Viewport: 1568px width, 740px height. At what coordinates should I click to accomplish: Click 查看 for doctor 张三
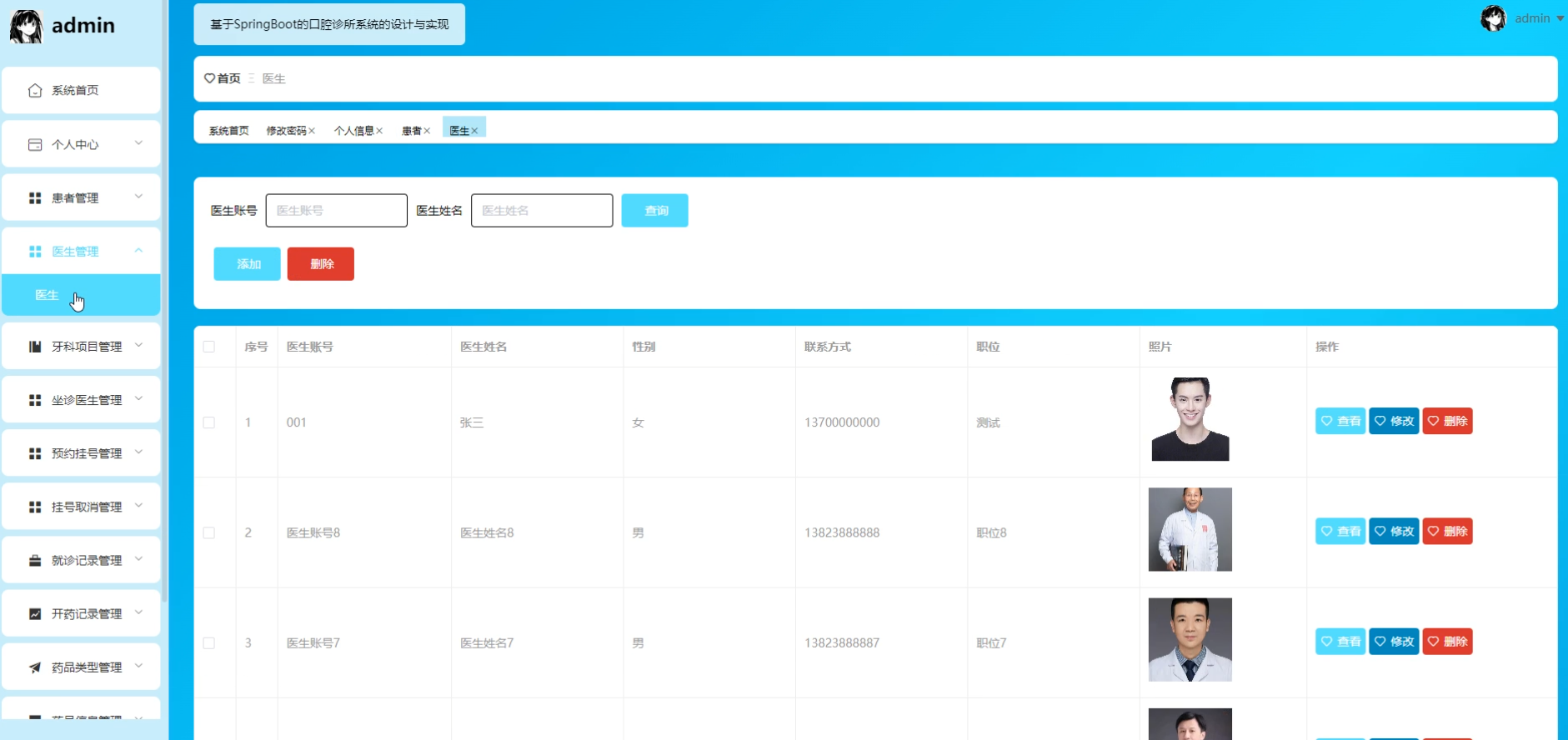click(1340, 421)
